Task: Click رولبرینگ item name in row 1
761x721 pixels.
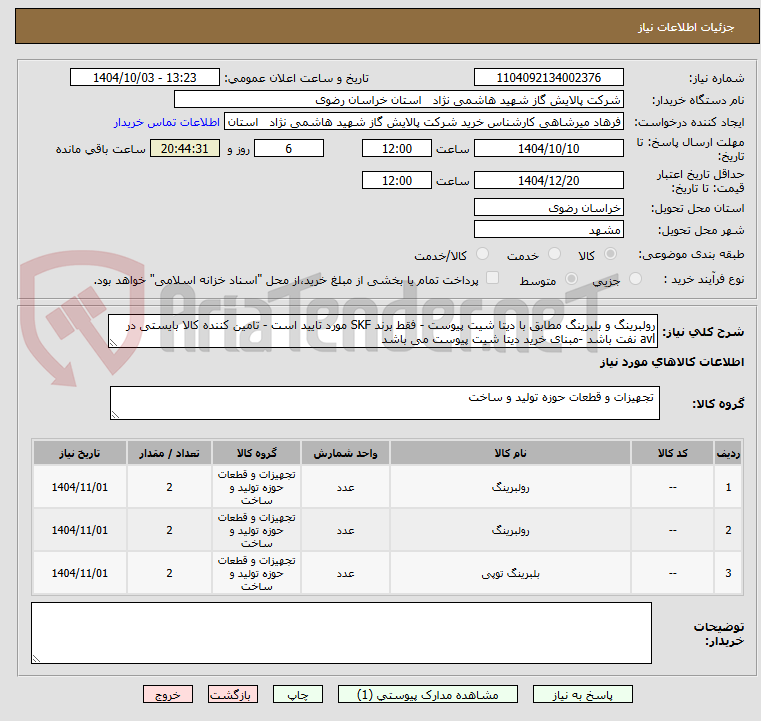Action: (510, 487)
